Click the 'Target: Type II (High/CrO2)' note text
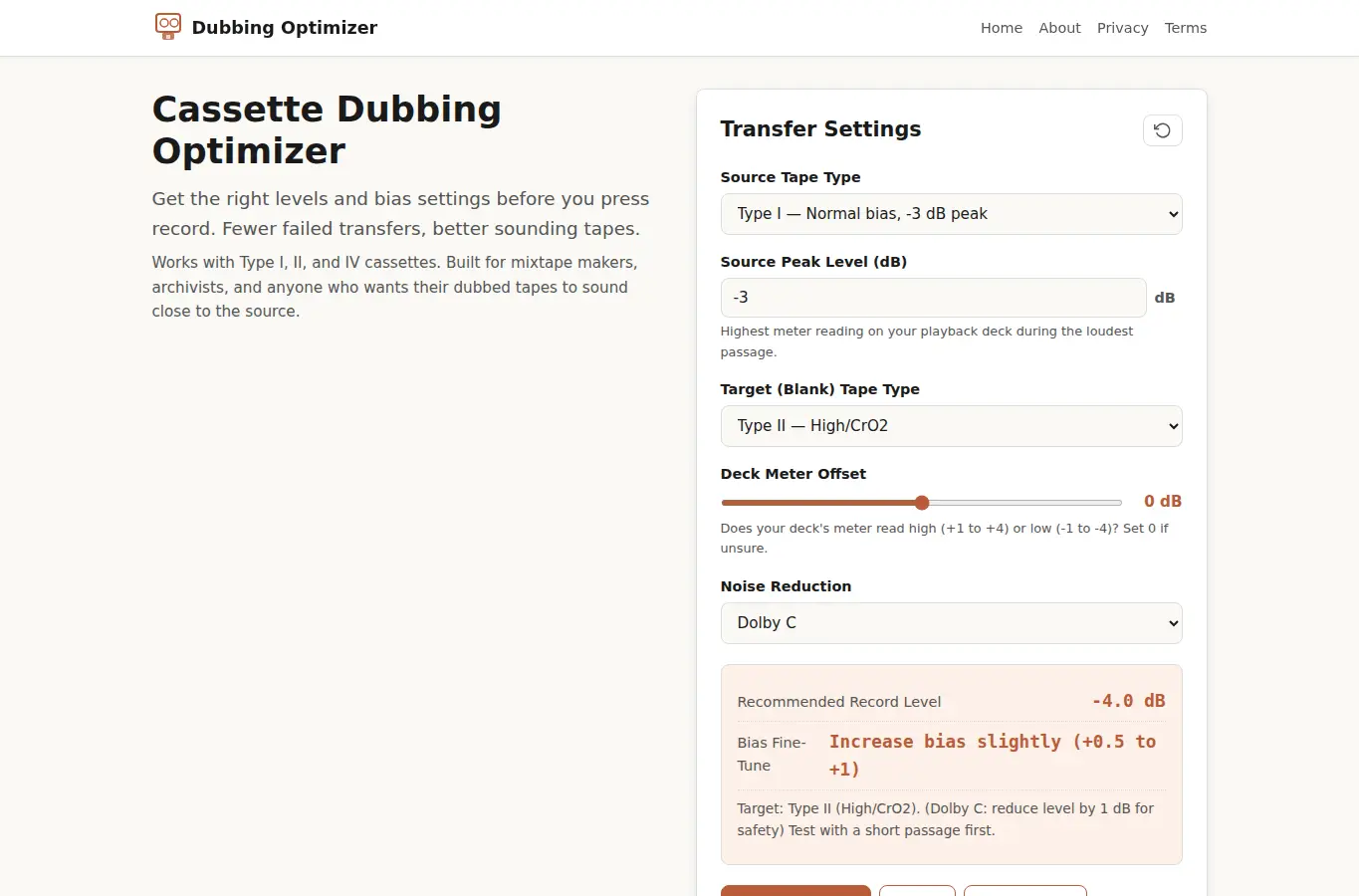 point(946,819)
